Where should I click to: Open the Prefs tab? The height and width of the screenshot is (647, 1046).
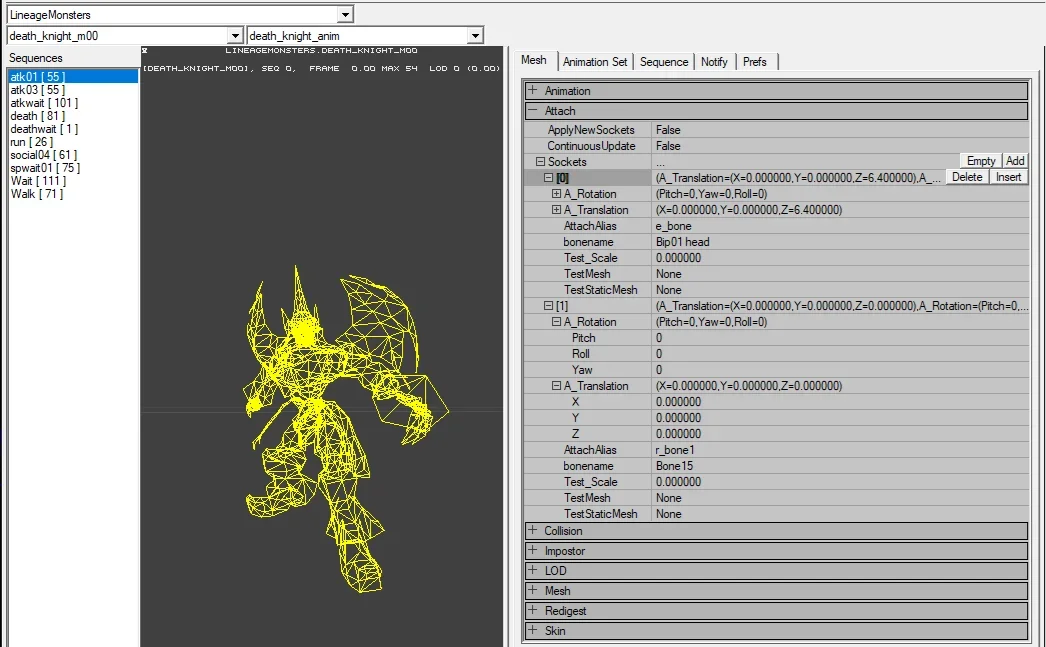point(754,61)
